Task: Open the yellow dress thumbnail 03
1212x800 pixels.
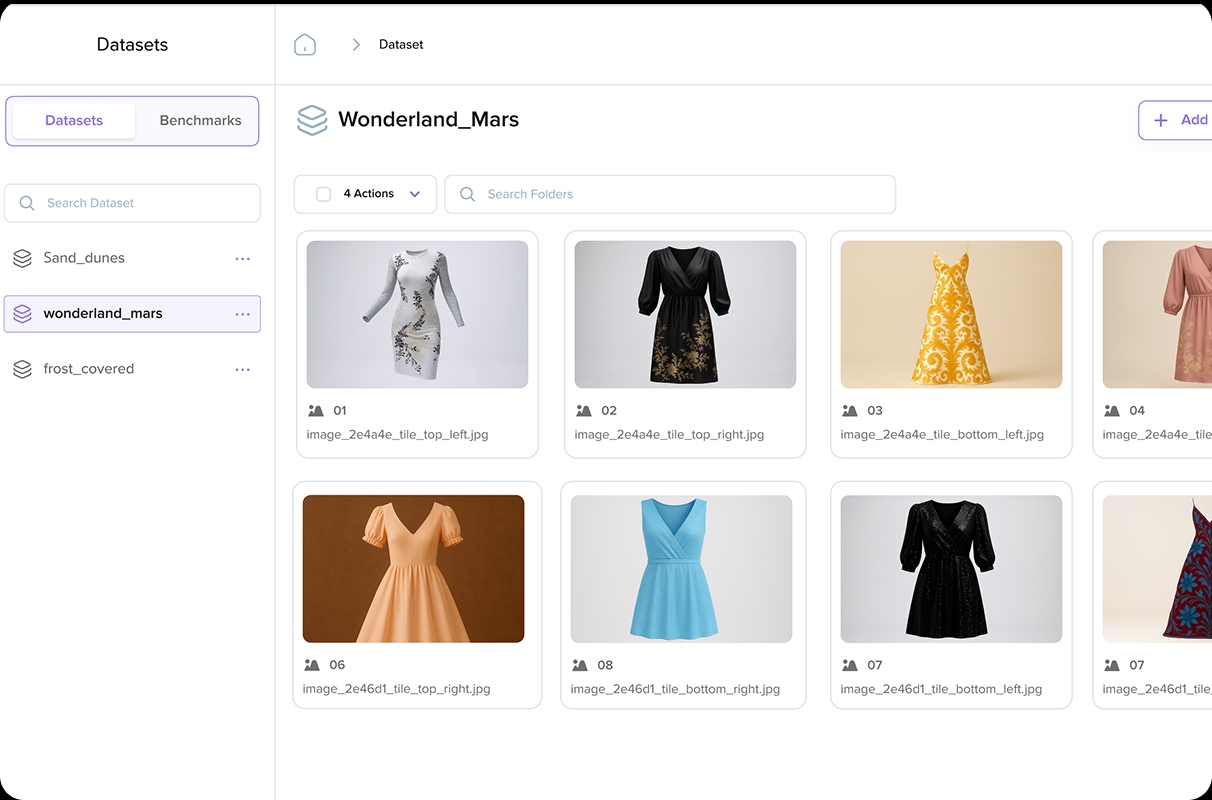Action: [951, 314]
